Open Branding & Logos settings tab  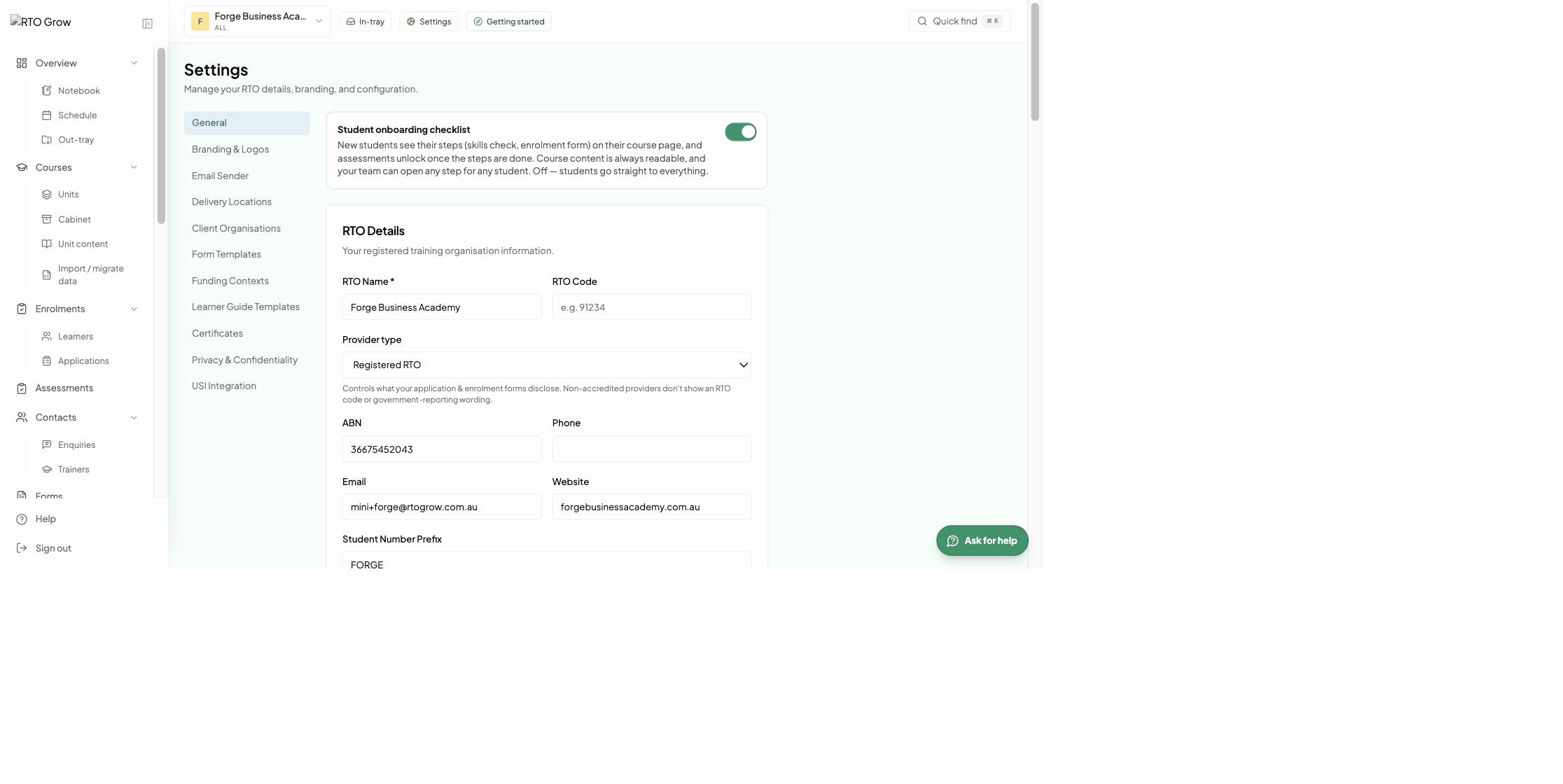tap(246, 150)
